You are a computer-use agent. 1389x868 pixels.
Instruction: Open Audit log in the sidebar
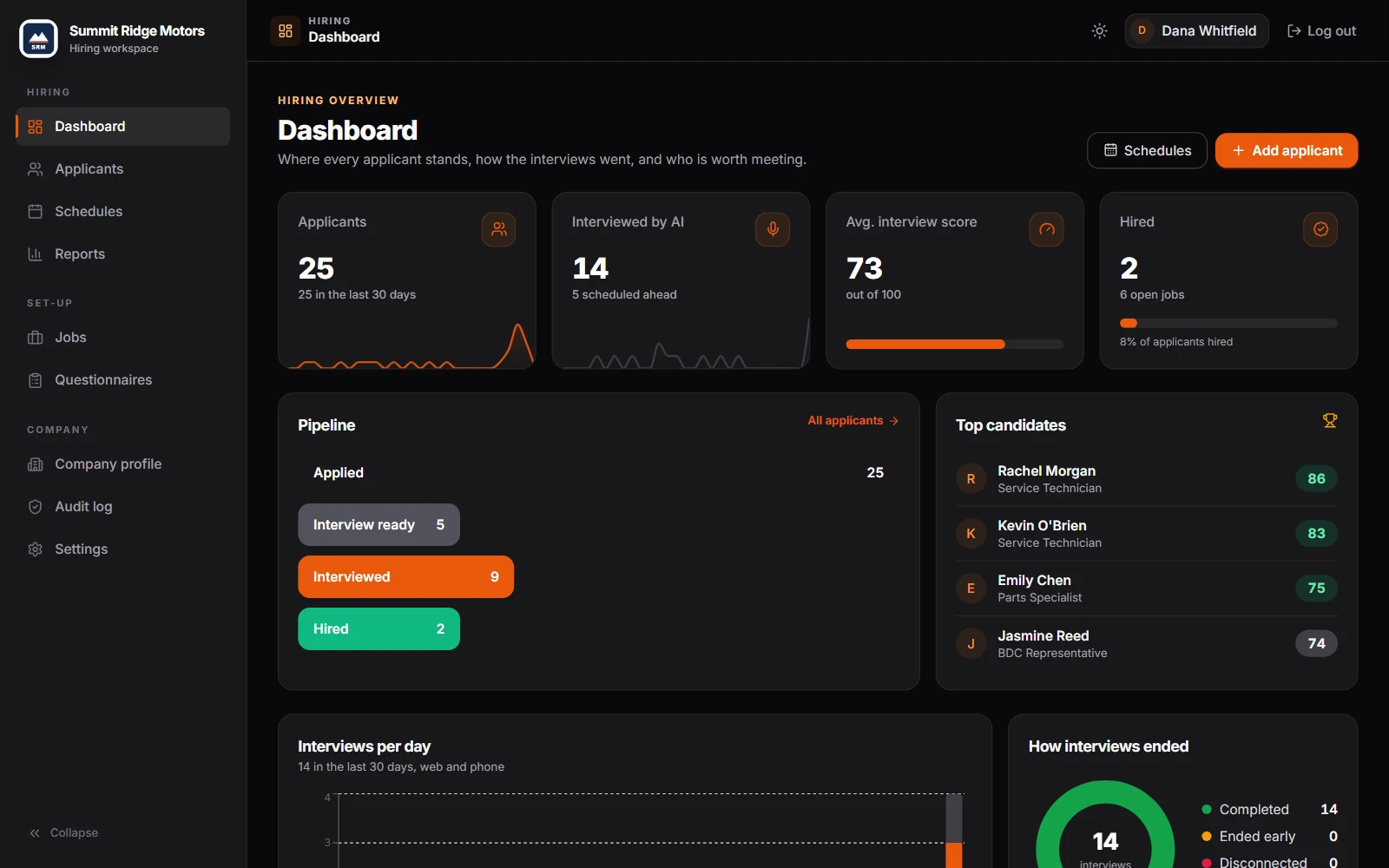pyautogui.click(x=122, y=507)
